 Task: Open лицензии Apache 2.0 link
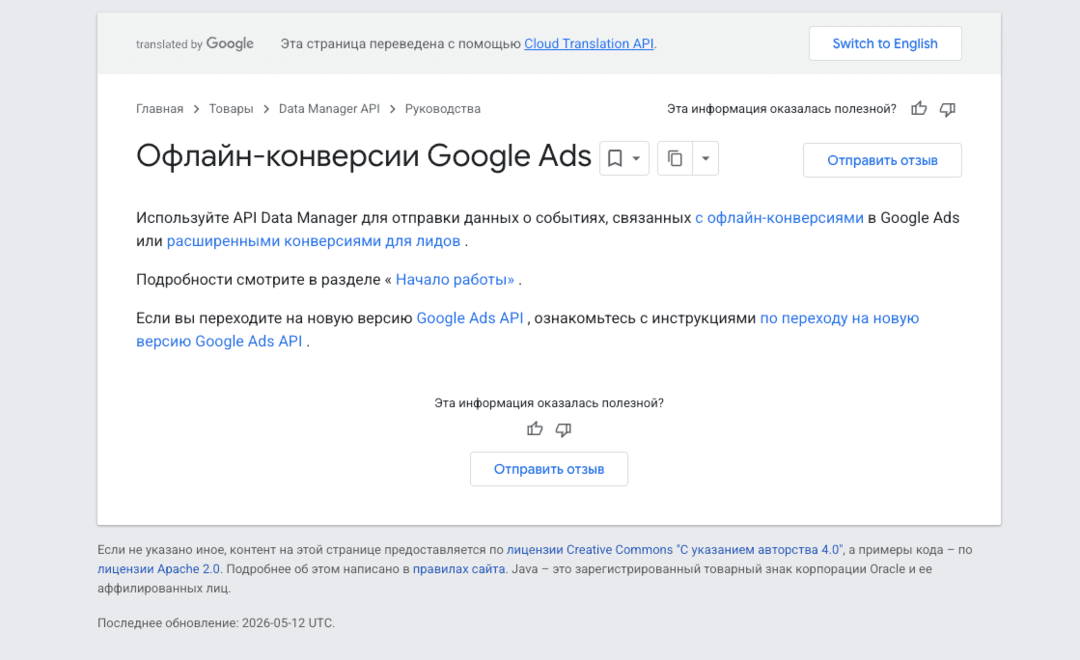tap(158, 569)
